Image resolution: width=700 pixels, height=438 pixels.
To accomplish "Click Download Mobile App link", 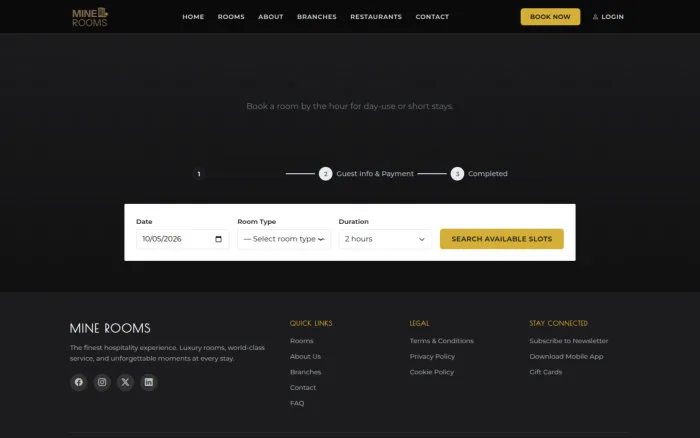I will 566,356.
